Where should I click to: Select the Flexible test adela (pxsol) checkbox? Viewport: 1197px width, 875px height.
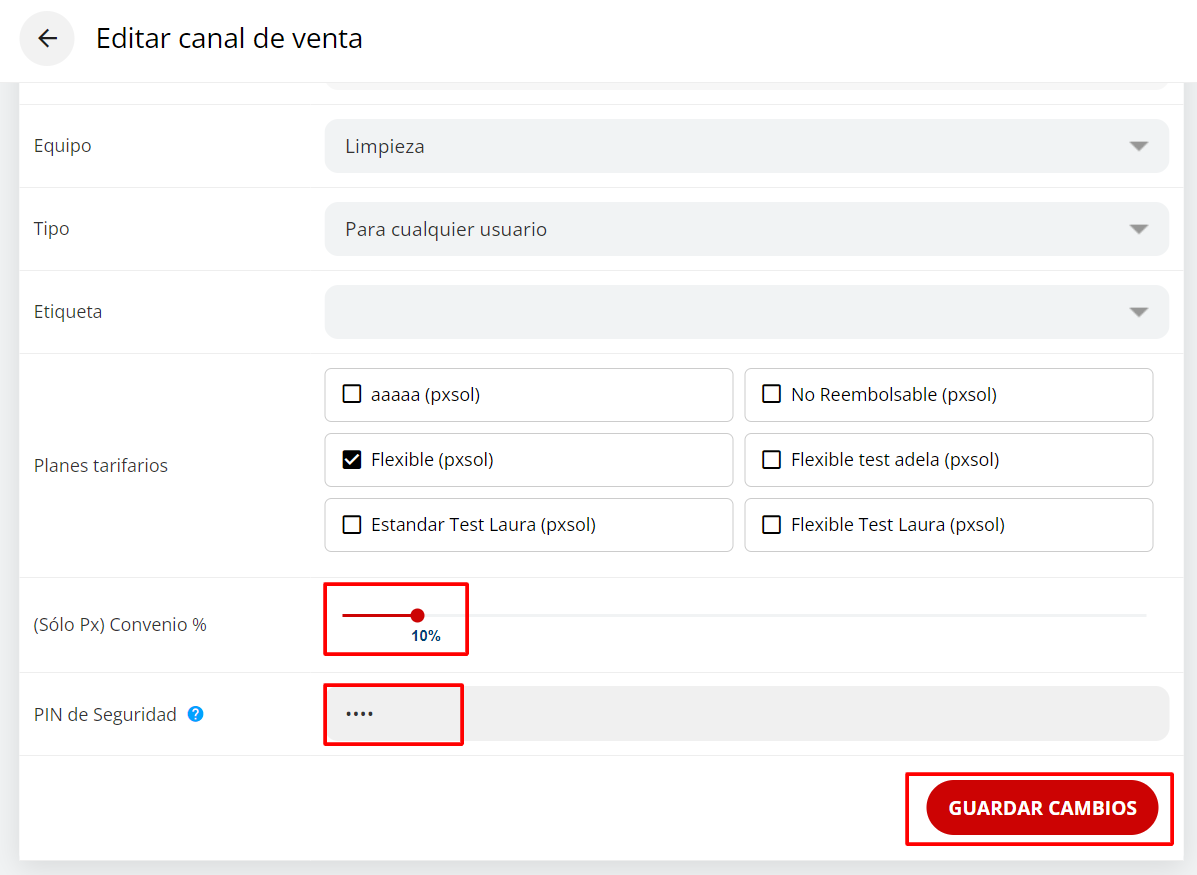tap(772, 460)
